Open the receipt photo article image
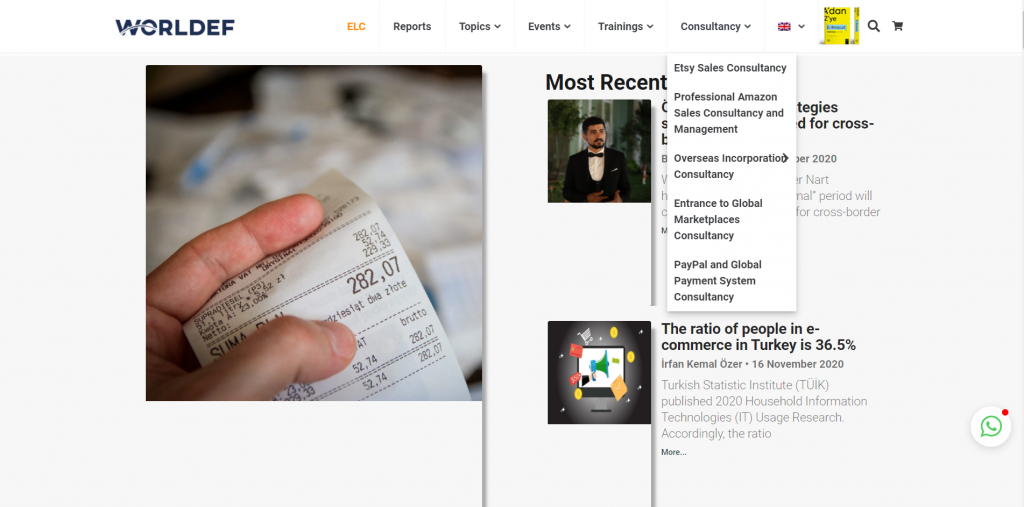1024x507 pixels. 313,233
